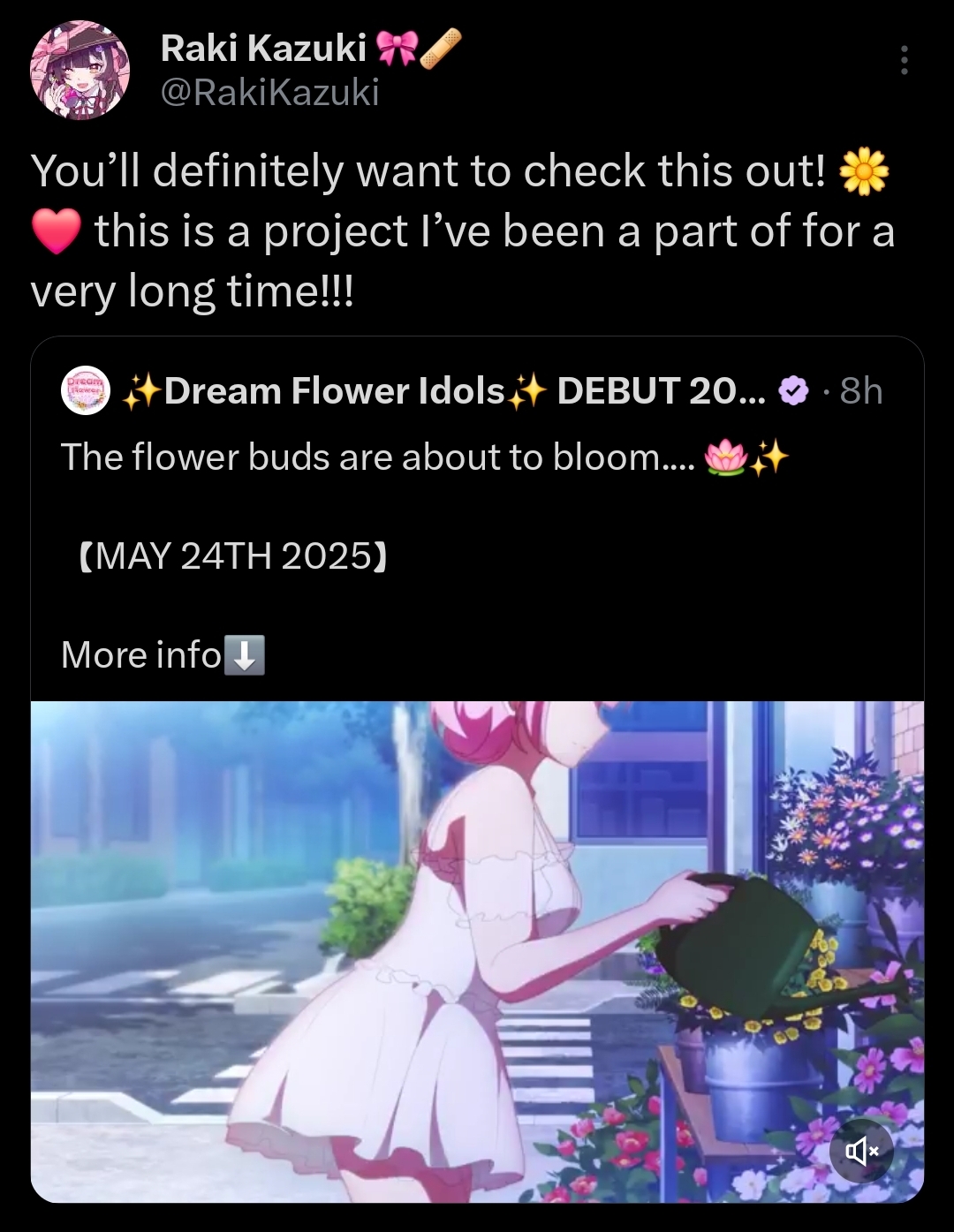
Task: Click the red heart emoji in the tweet
Action: [x=57, y=232]
